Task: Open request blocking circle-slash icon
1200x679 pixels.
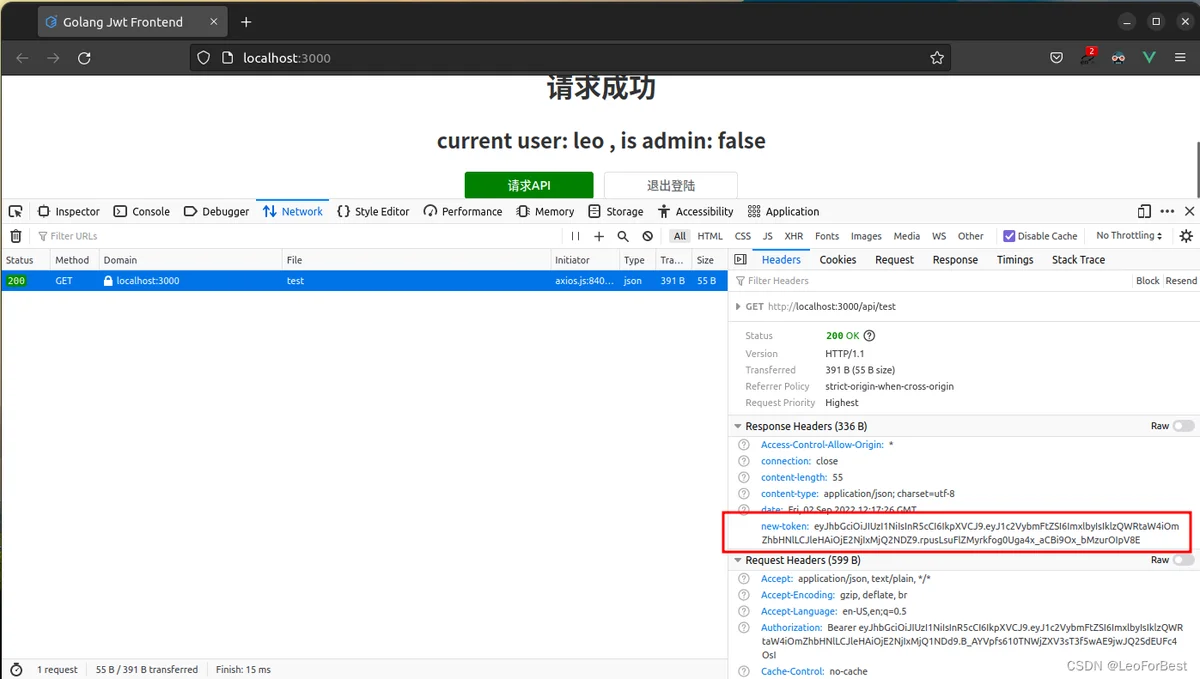Action: 648,236
